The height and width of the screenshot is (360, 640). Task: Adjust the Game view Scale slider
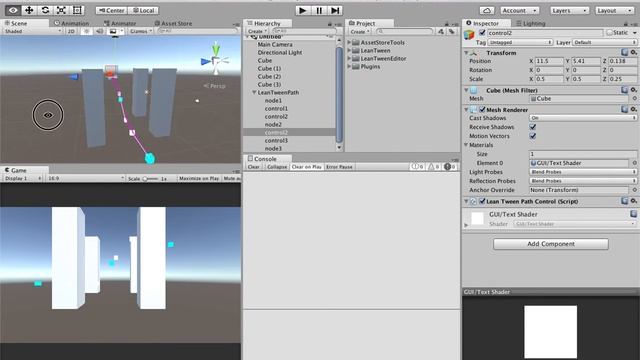tap(149, 178)
